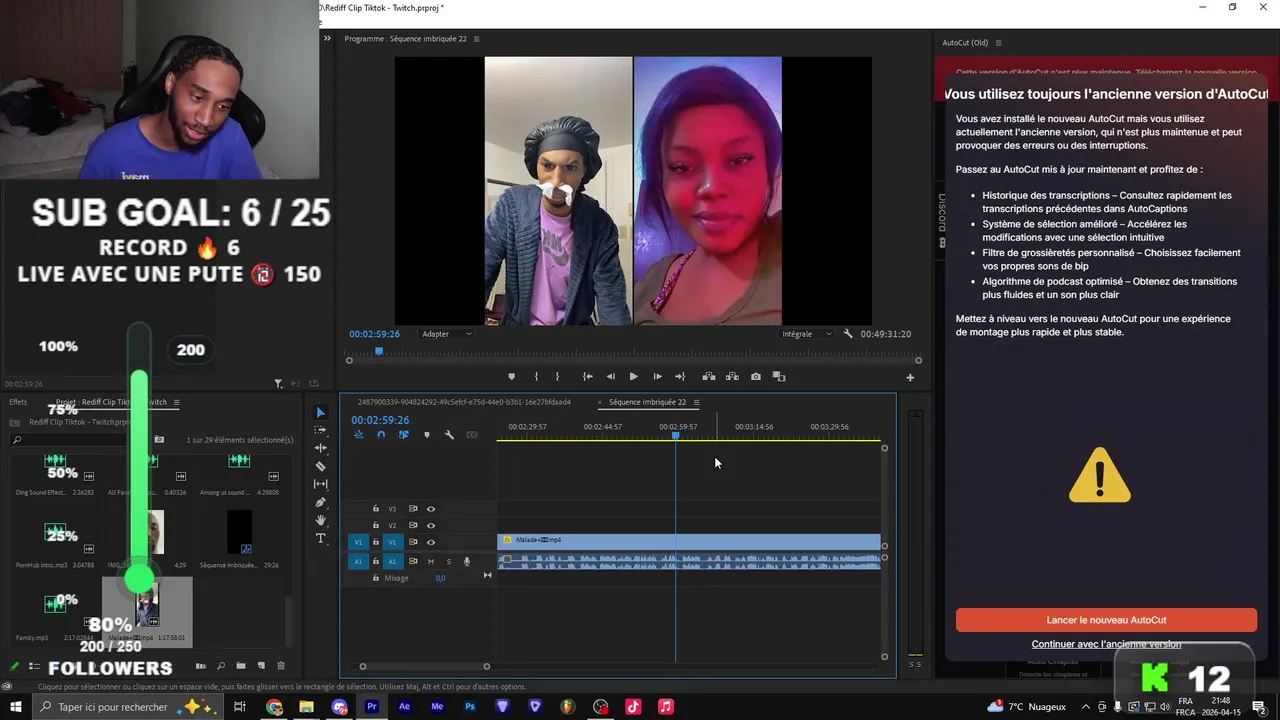Select the Type tool
Image resolution: width=1280 pixels, height=720 pixels.
(320, 538)
